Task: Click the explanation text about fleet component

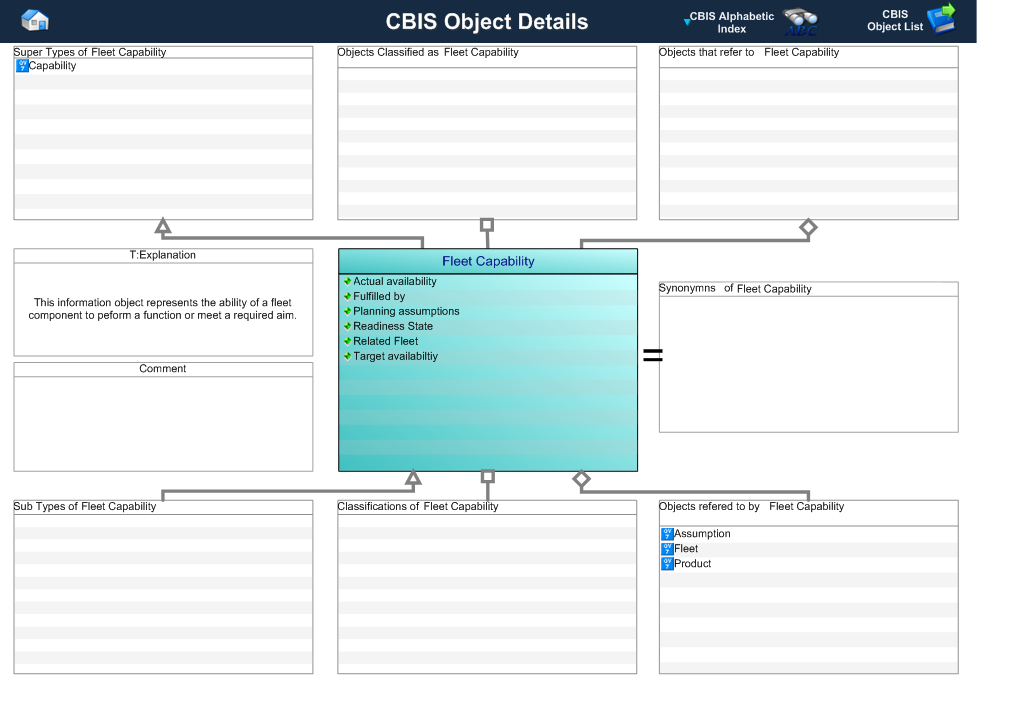Action: click(163, 309)
